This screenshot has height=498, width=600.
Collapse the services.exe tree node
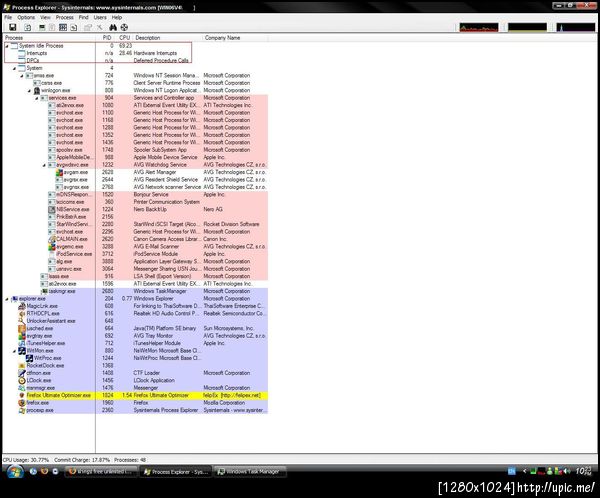coord(37,98)
